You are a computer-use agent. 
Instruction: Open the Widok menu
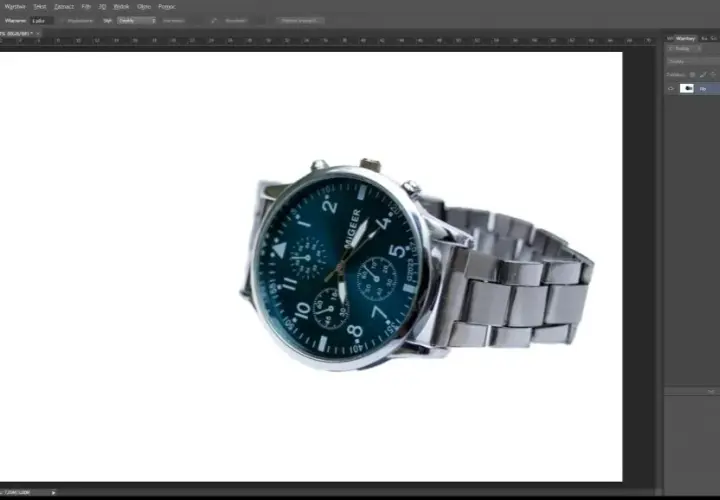pos(121,7)
